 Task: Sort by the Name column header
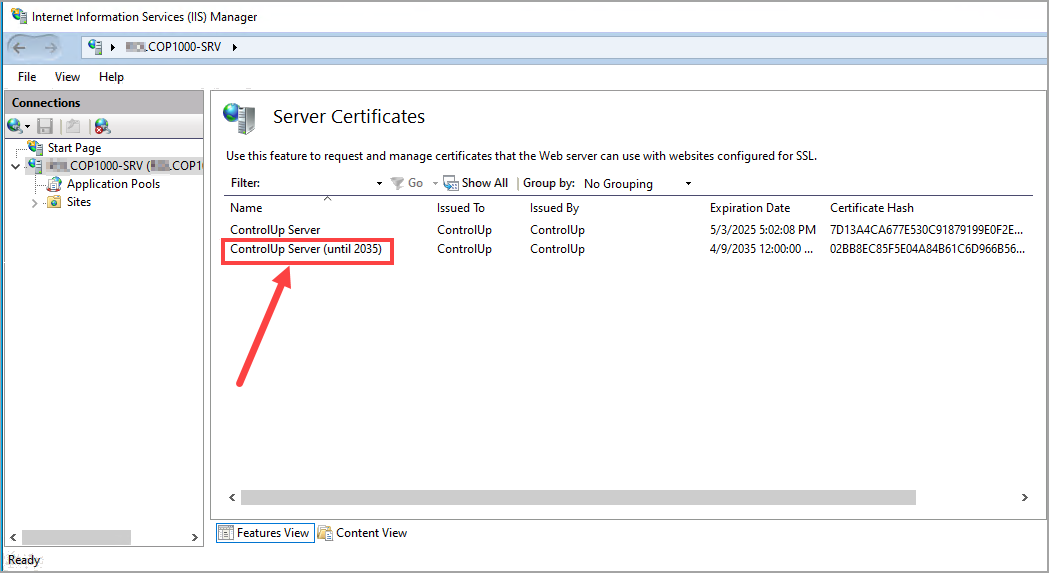point(246,208)
